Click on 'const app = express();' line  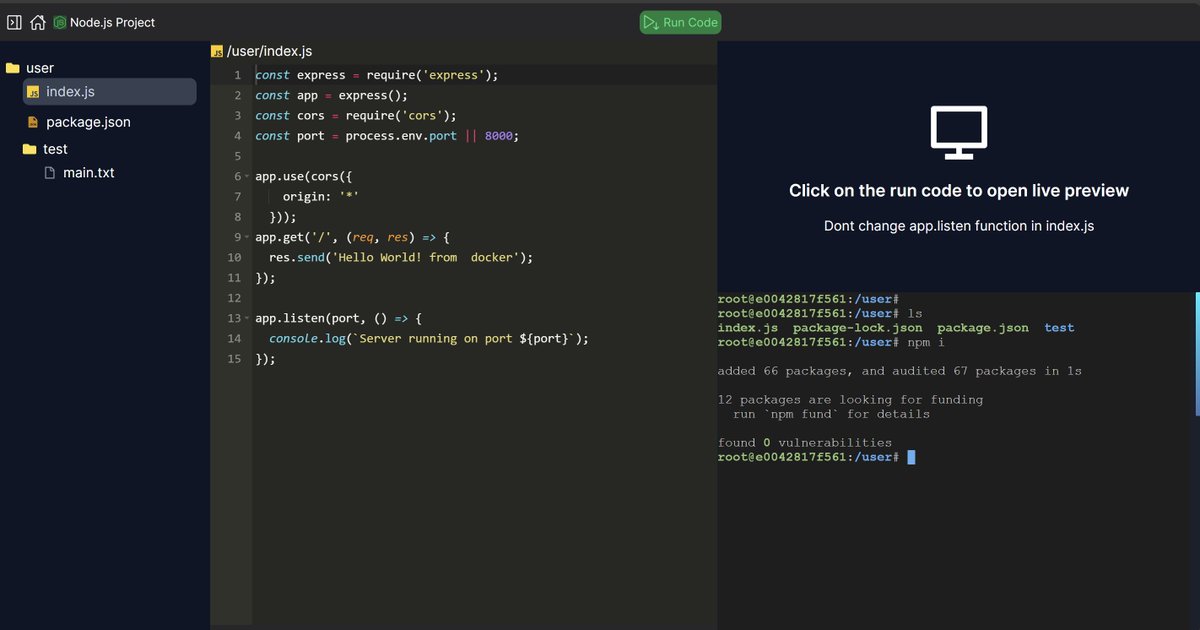(332, 95)
